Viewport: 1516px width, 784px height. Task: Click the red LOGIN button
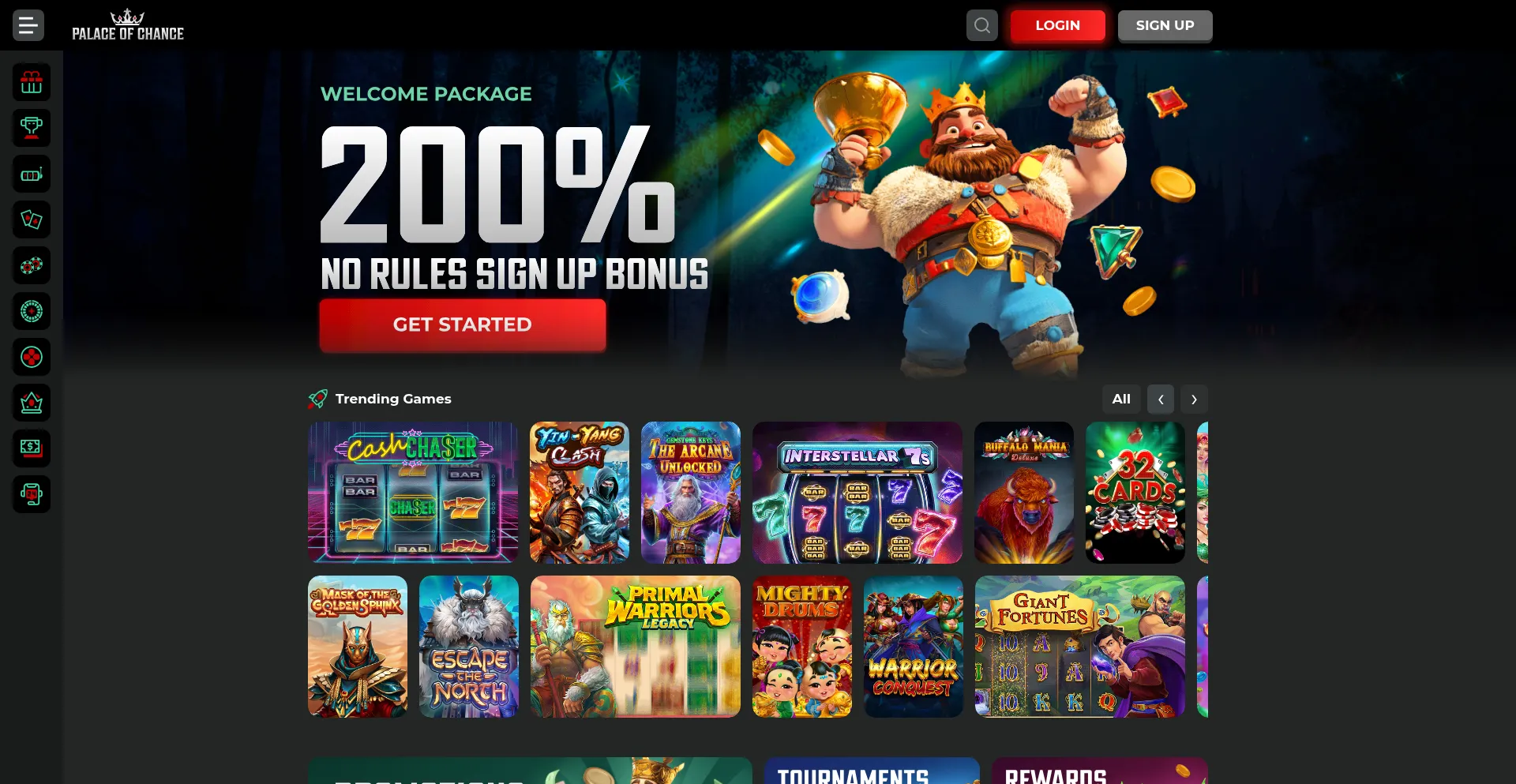[1058, 25]
